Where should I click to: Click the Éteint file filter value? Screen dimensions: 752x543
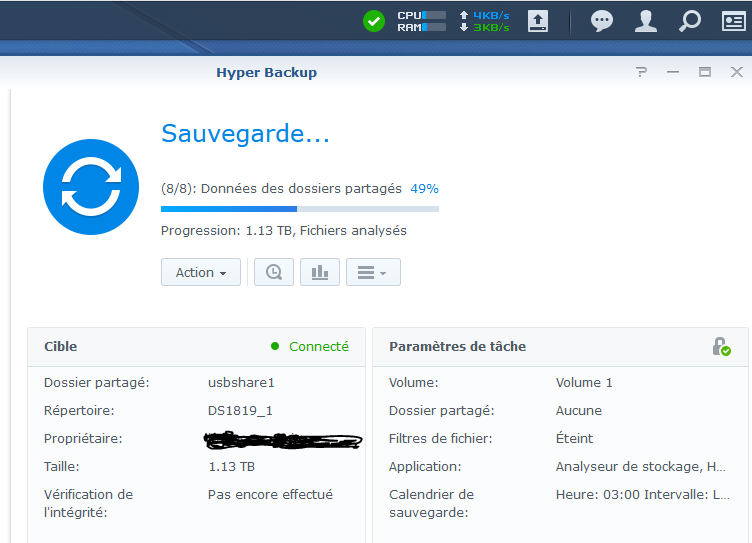point(575,438)
